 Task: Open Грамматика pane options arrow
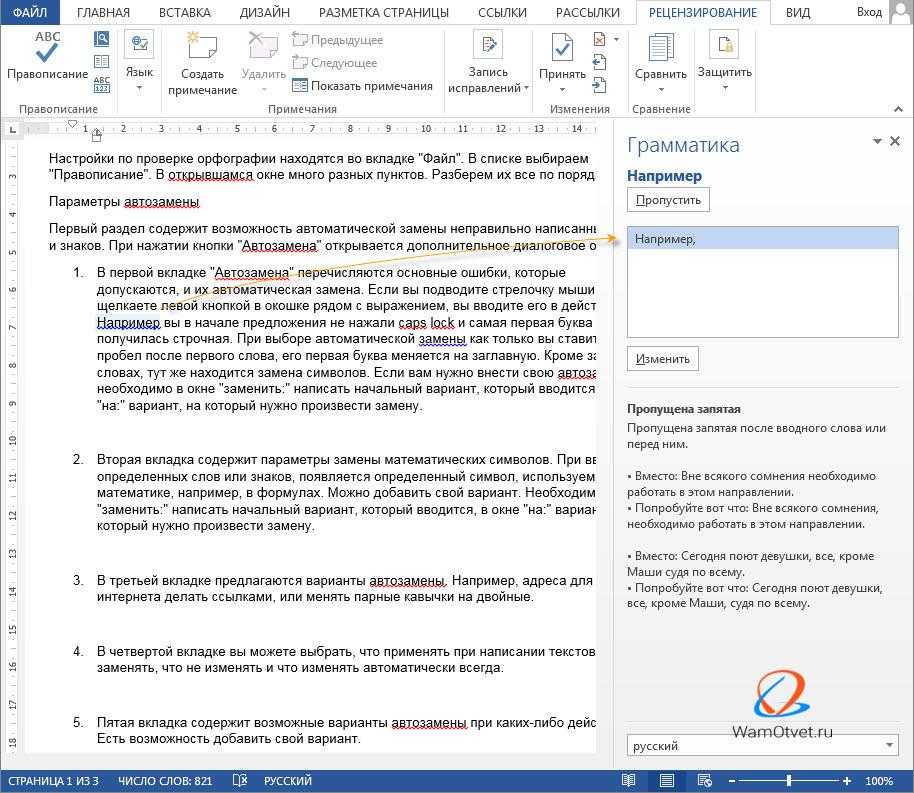pos(877,142)
